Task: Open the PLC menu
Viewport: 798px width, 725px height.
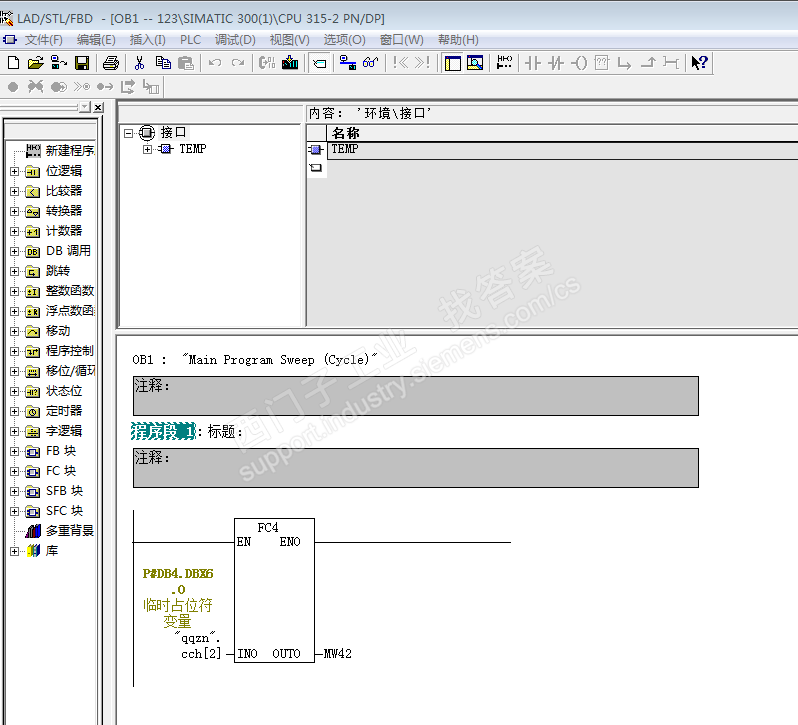Action: coord(190,40)
